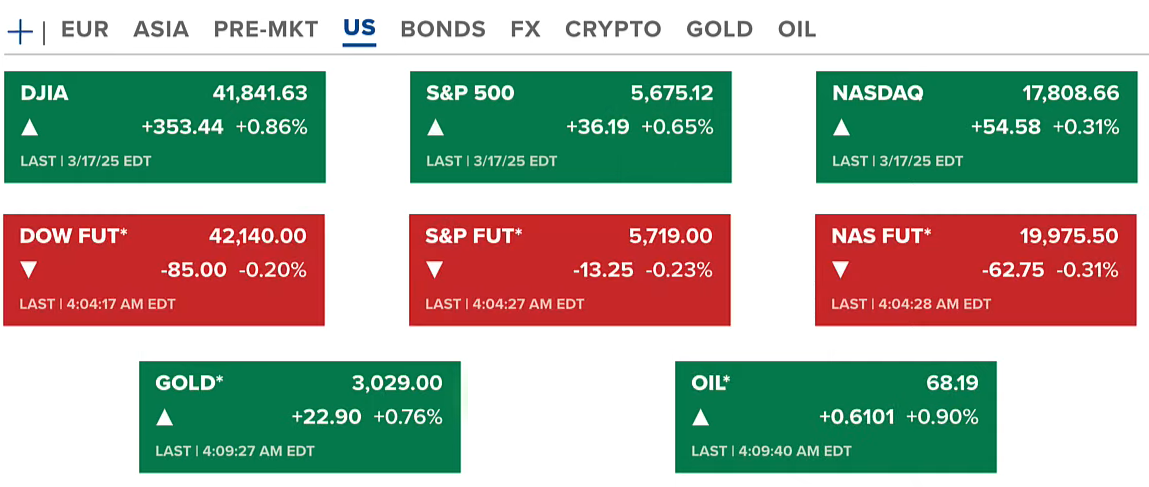Open the PRE-MKT tab
Image resolution: width=1149 pixels, height=487 pixels.
(x=266, y=30)
